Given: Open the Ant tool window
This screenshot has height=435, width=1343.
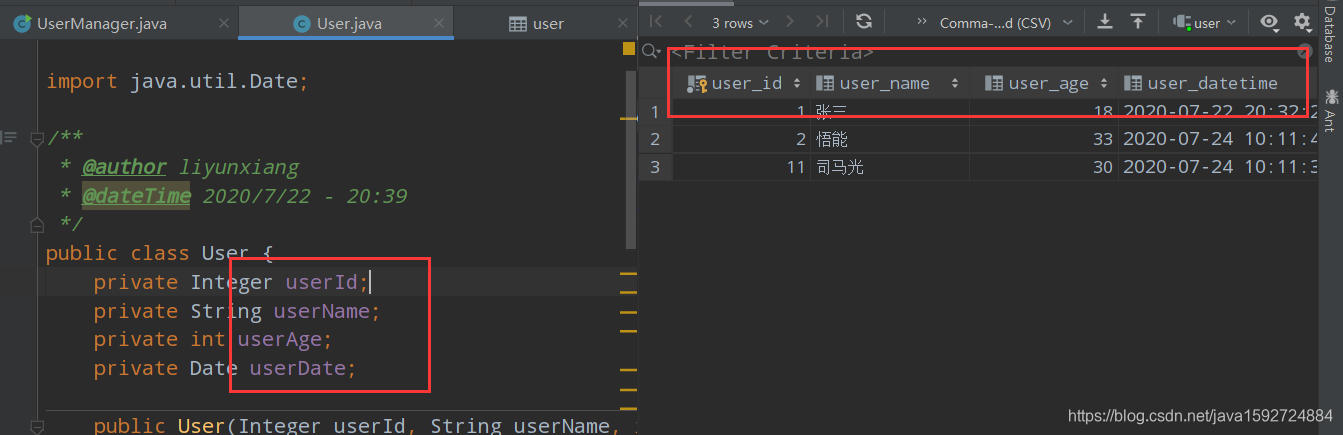Looking at the screenshot, I should (1329, 111).
